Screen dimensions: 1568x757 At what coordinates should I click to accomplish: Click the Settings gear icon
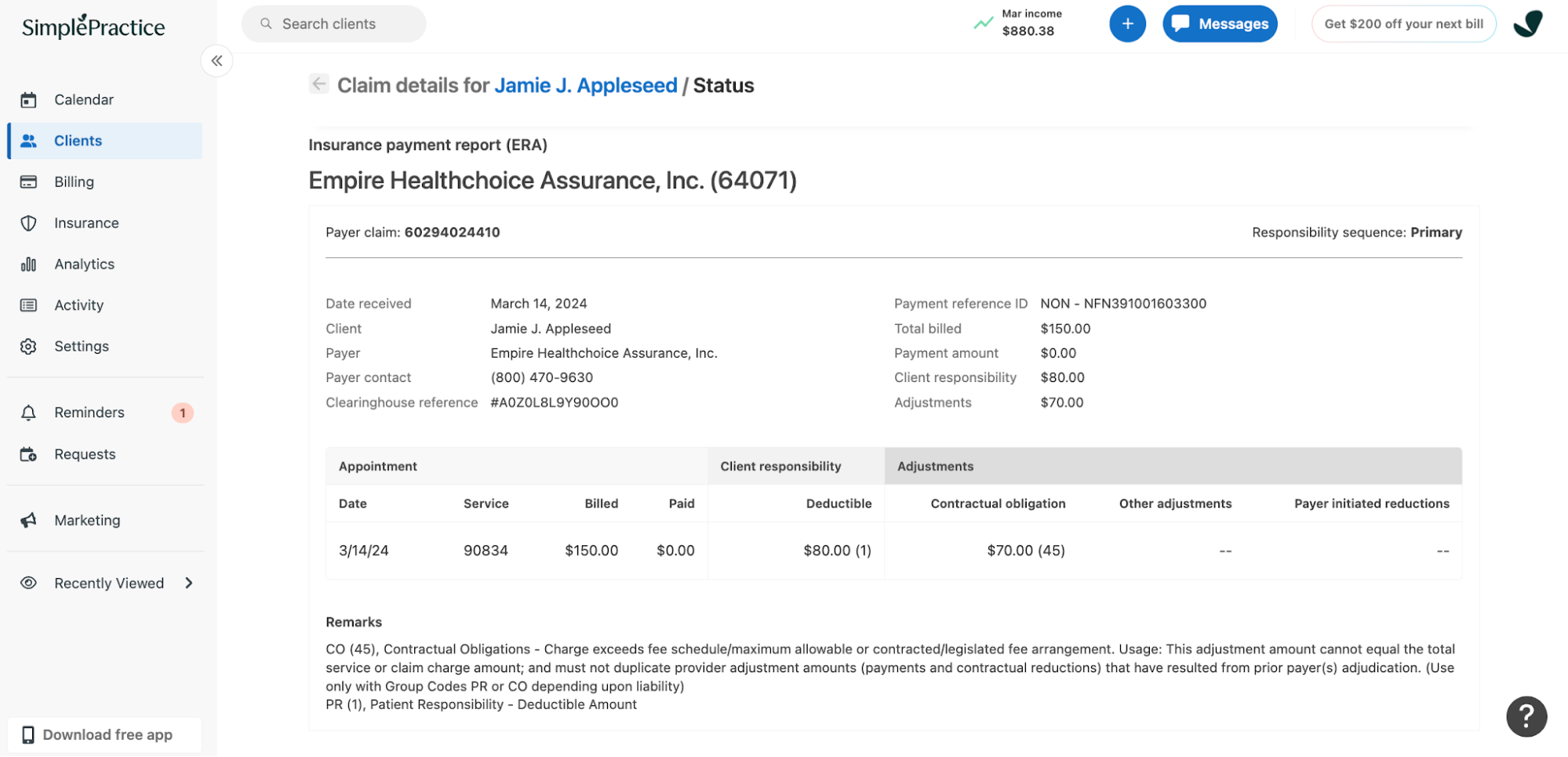[29, 346]
